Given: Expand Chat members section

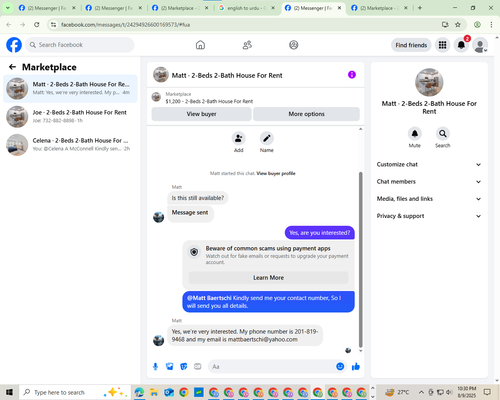Looking at the screenshot, I should 429,182.
